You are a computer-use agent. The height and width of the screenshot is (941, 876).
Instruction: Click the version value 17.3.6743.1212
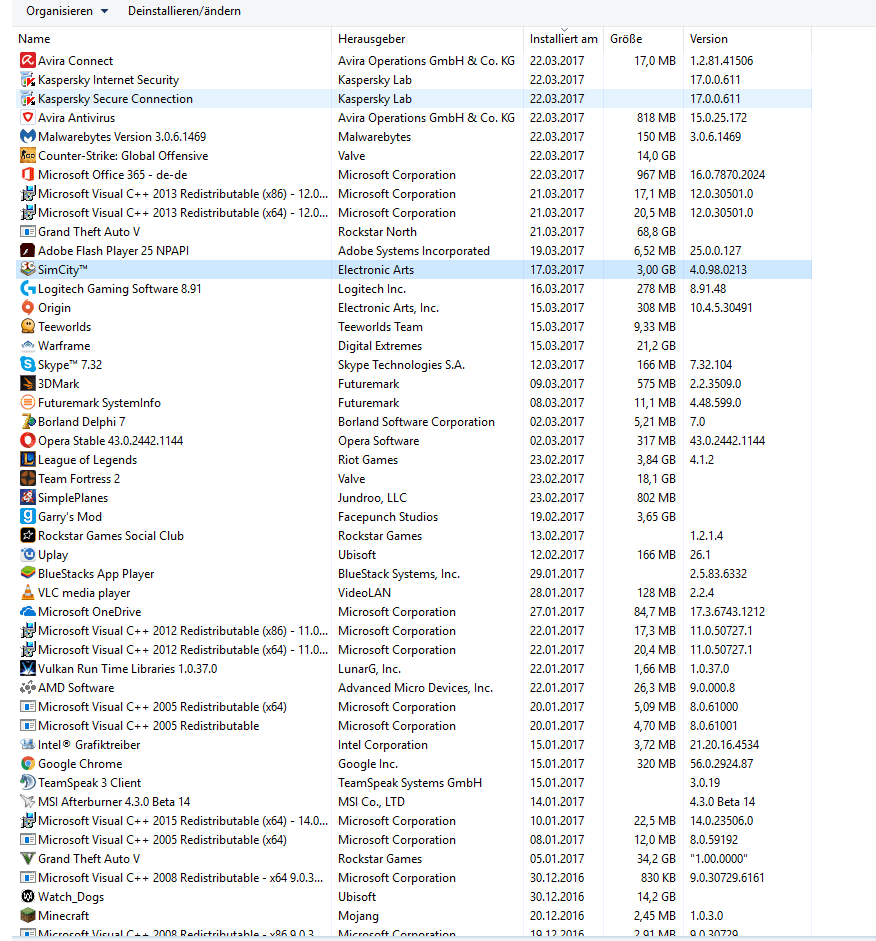pos(727,612)
